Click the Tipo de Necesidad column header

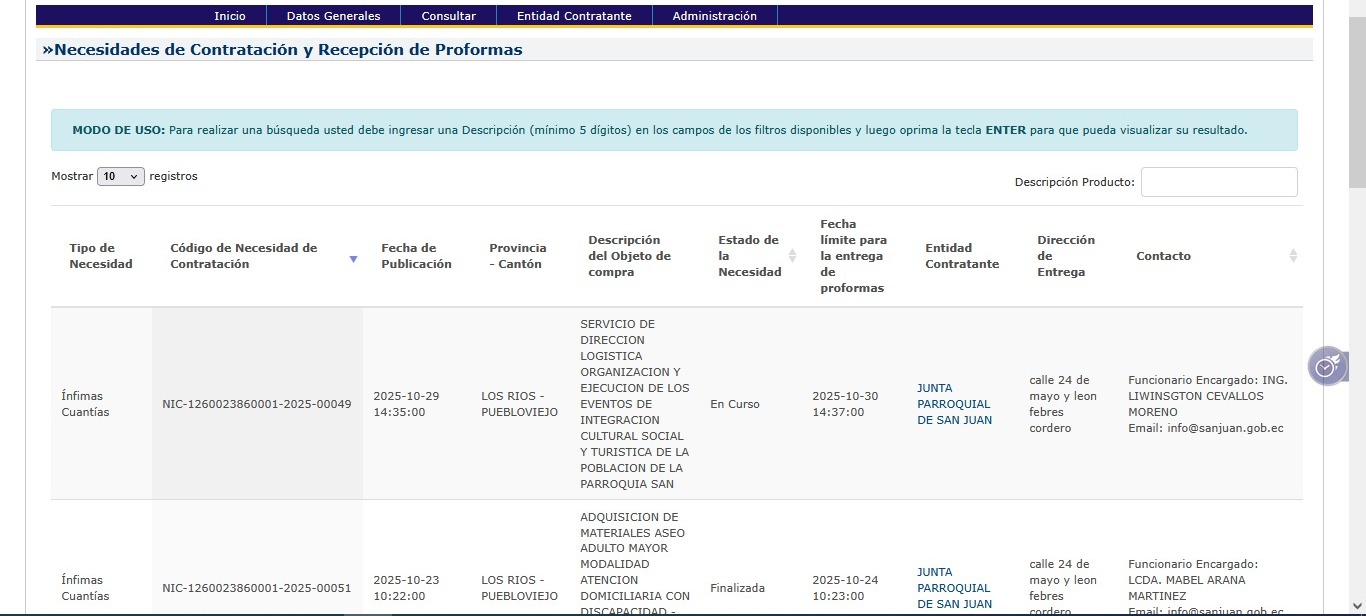pyautogui.click(x=100, y=256)
